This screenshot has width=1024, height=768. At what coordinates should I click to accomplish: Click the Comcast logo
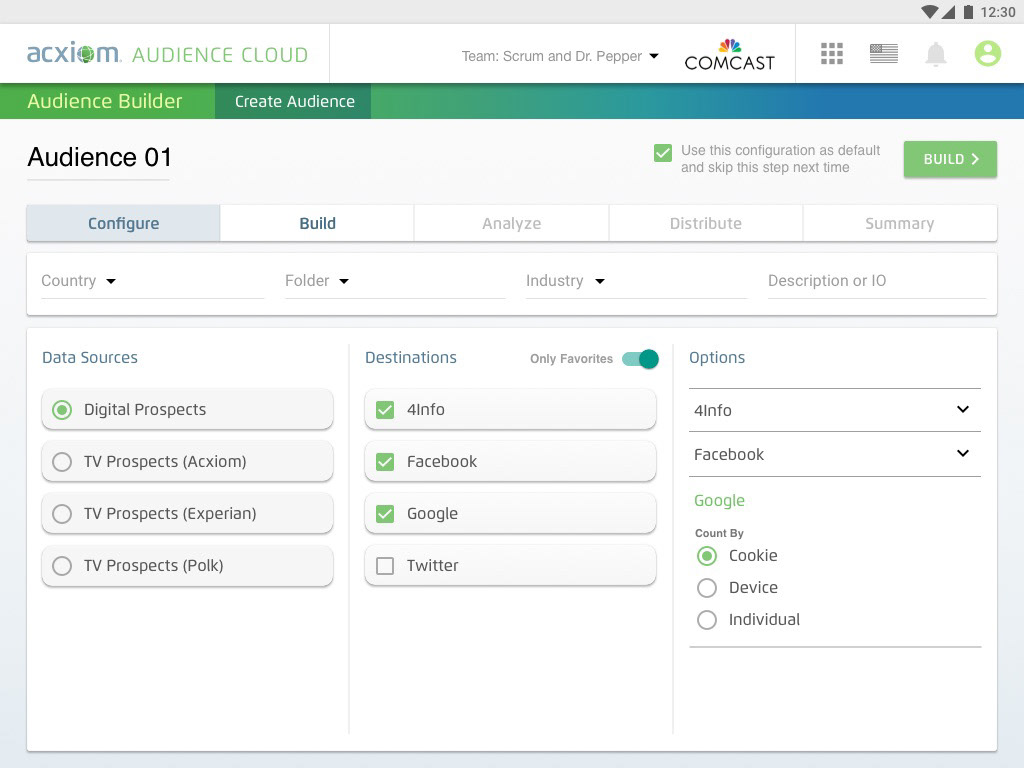click(729, 55)
